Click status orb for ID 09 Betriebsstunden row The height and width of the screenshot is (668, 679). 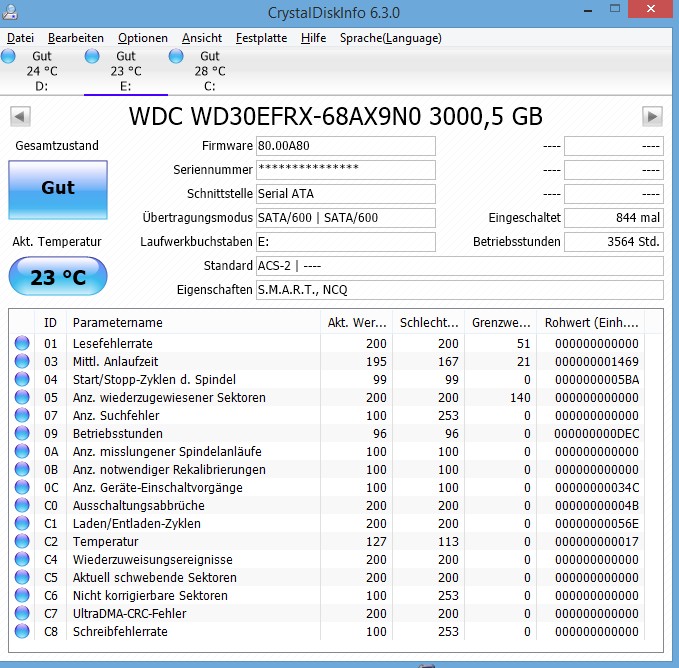[22, 433]
